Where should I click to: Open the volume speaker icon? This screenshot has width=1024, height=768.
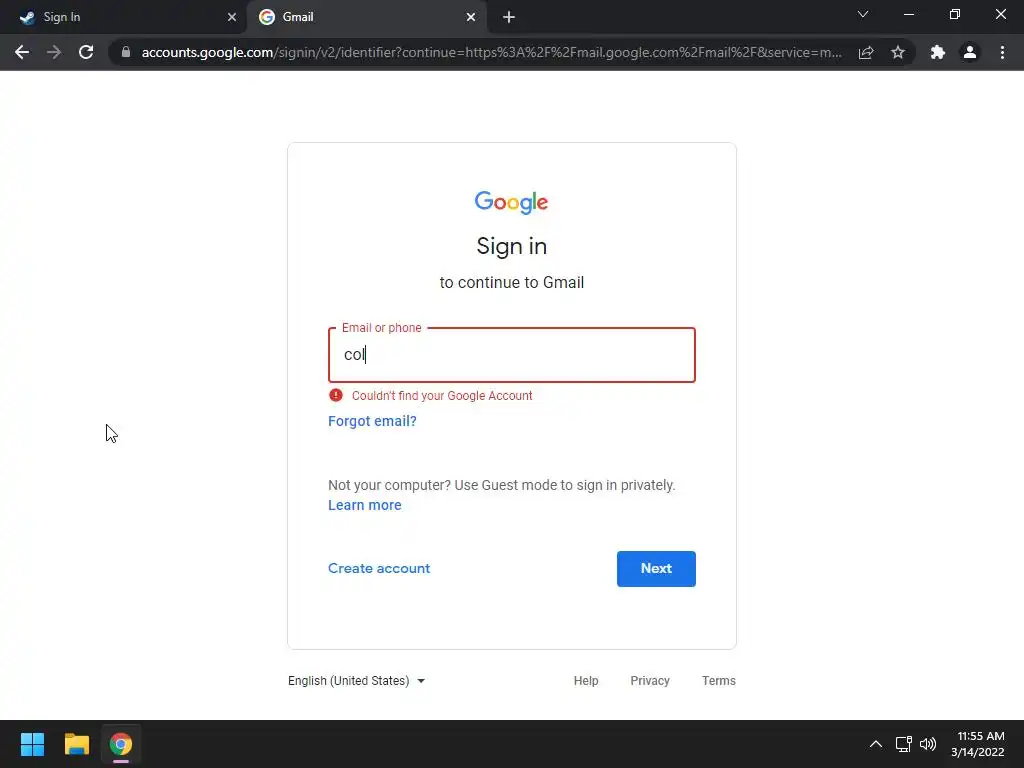[928, 744]
